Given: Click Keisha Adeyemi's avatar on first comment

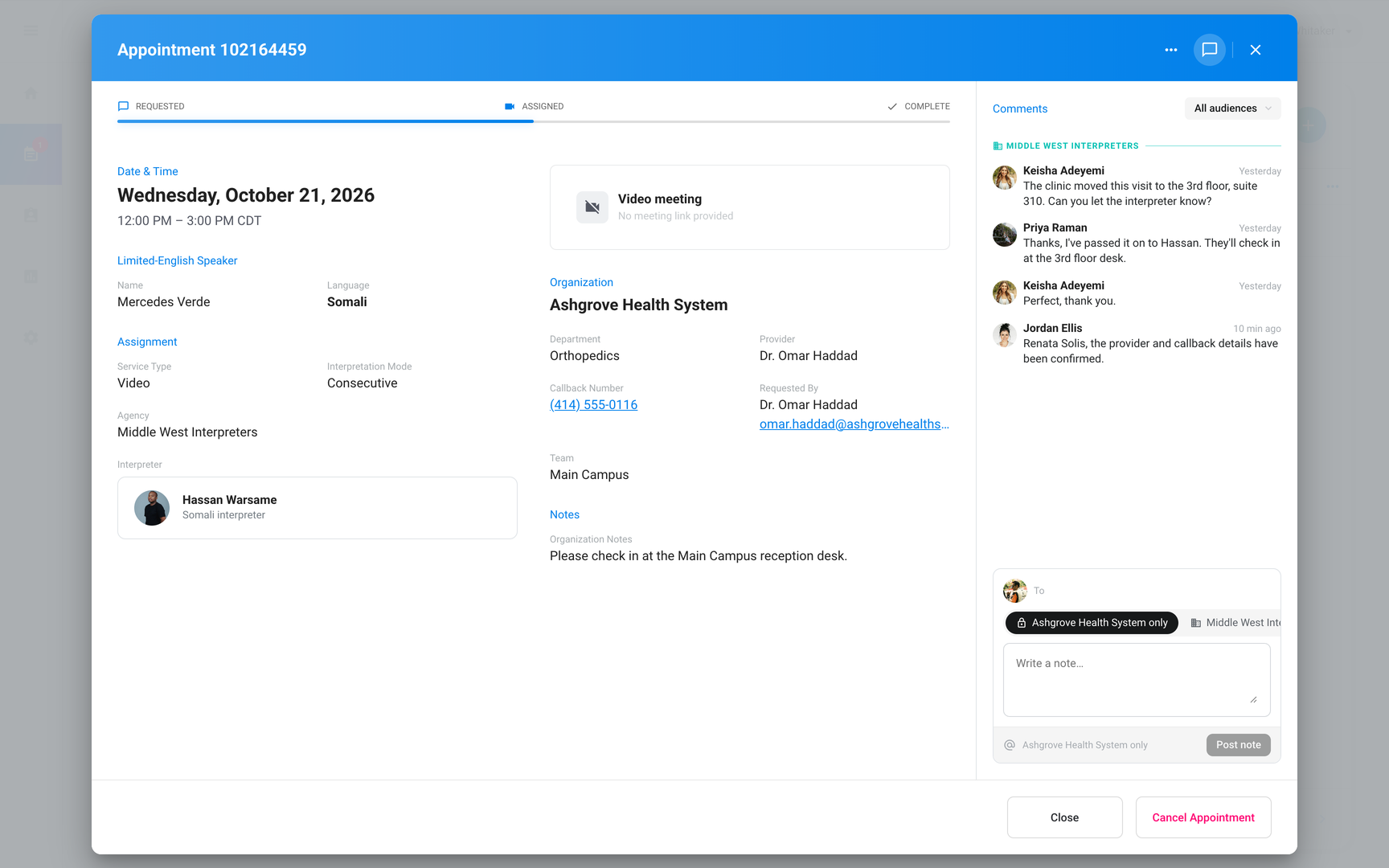Looking at the screenshot, I should (x=1005, y=177).
